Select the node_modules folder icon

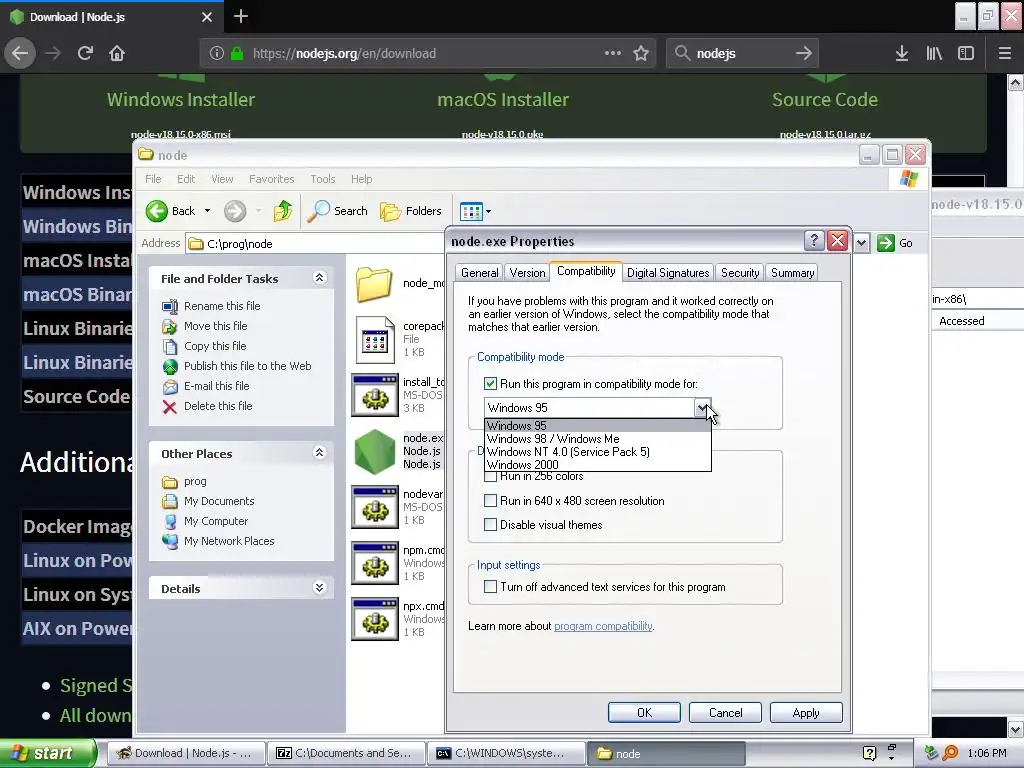[374, 283]
